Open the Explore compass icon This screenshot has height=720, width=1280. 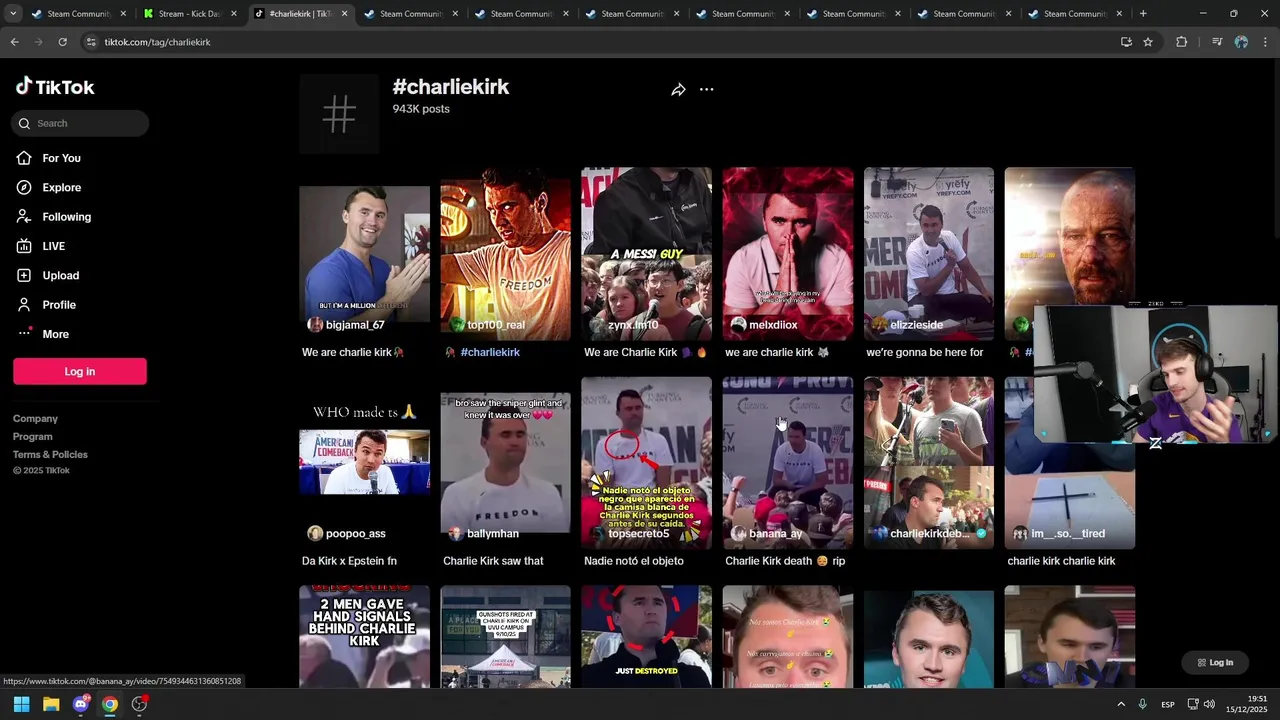(24, 187)
